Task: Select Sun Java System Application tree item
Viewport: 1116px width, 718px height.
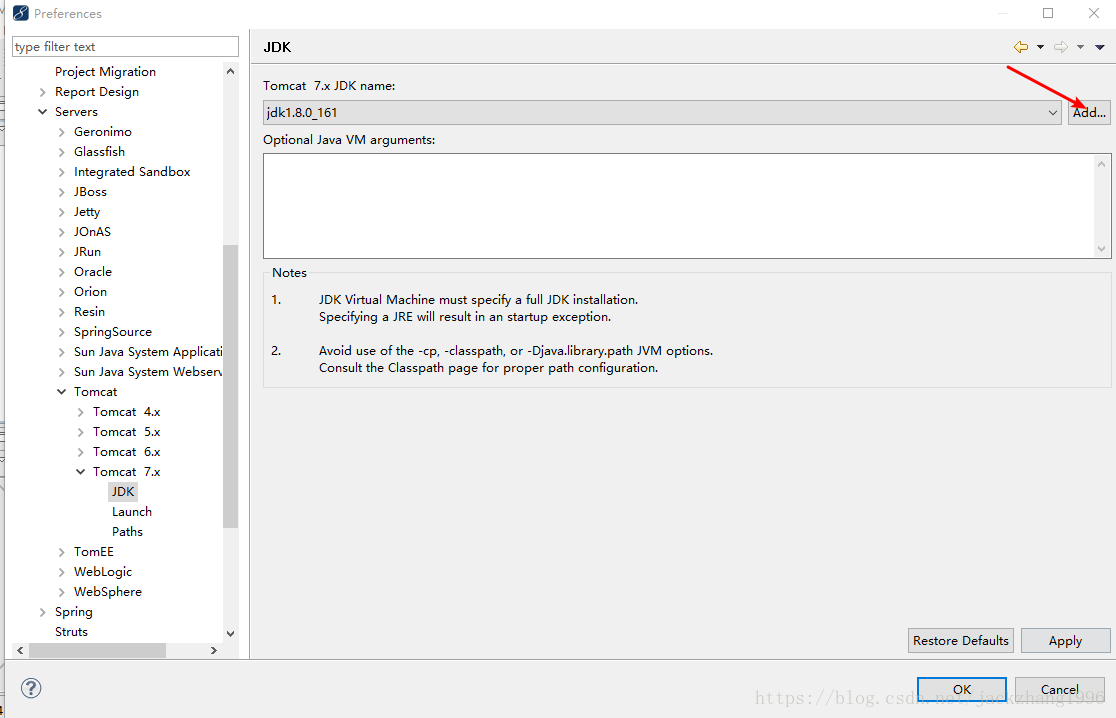Action: point(148,352)
